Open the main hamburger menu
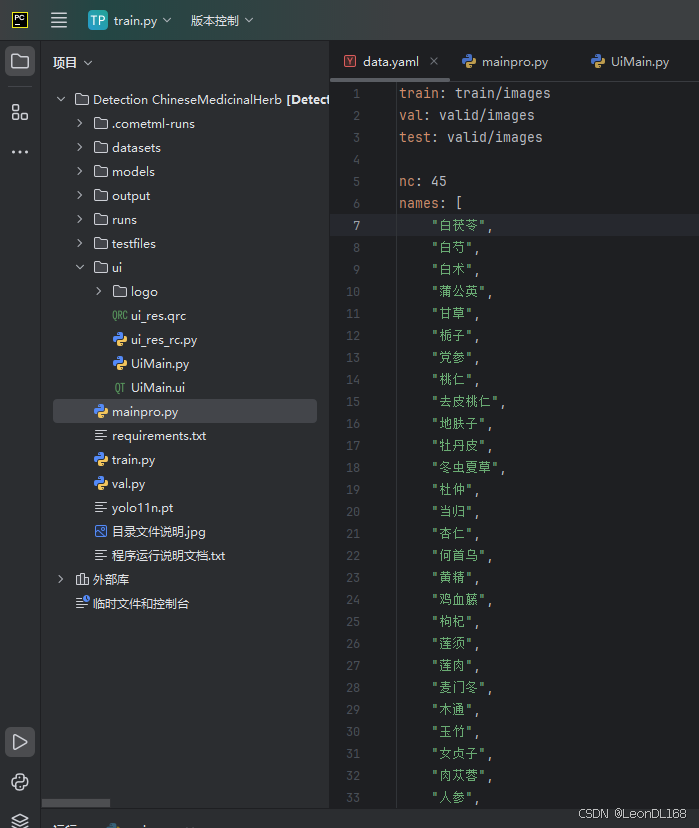Image resolution: width=699 pixels, height=828 pixels. pos(59,21)
